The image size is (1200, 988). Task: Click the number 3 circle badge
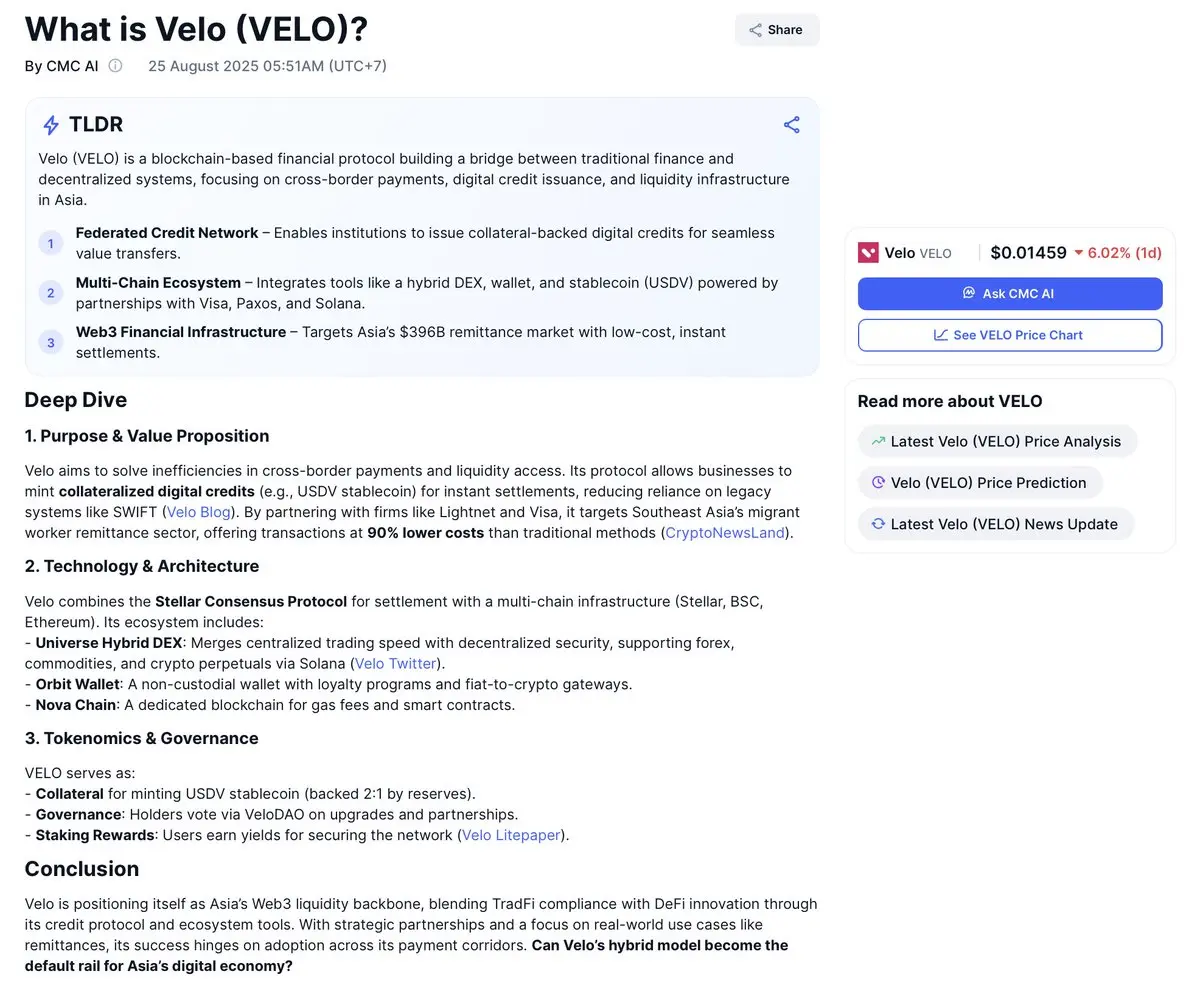(x=50, y=342)
